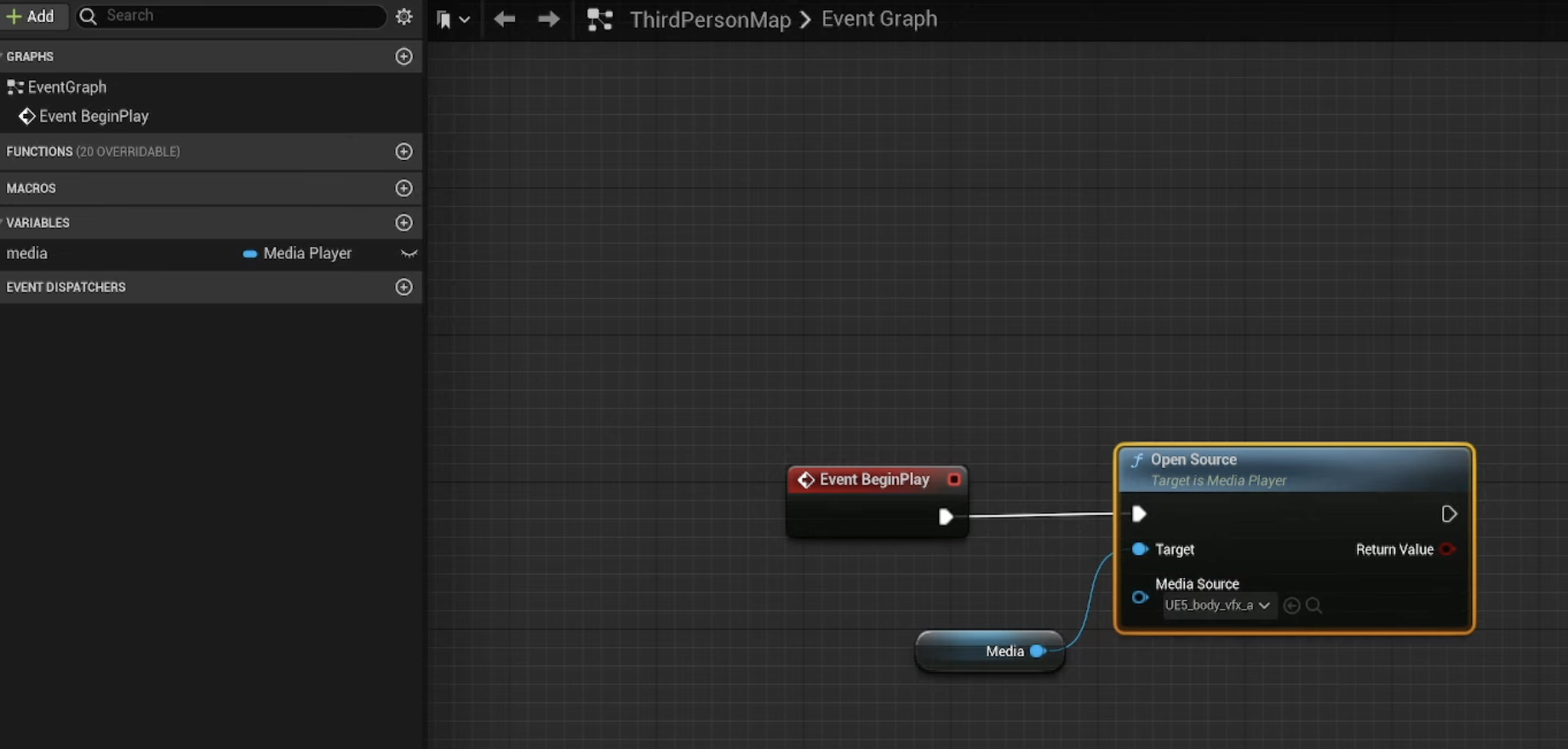Navigate forward with the right arrow
Screen dimensions: 1568x749
[x=549, y=19]
